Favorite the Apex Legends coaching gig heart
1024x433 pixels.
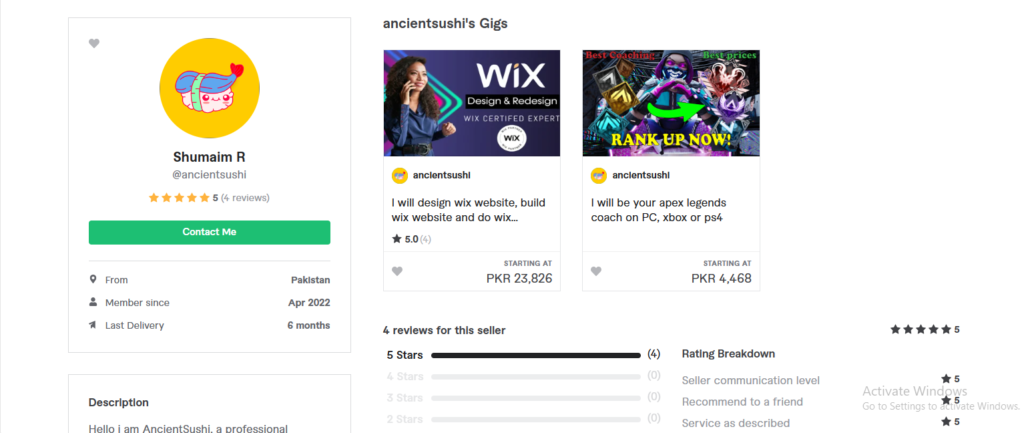[x=596, y=271]
